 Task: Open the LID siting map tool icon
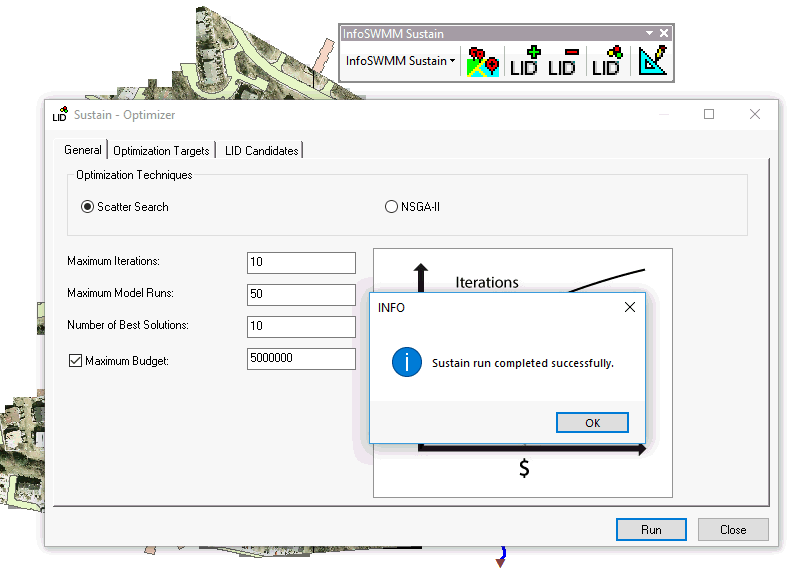(x=482, y=62)
